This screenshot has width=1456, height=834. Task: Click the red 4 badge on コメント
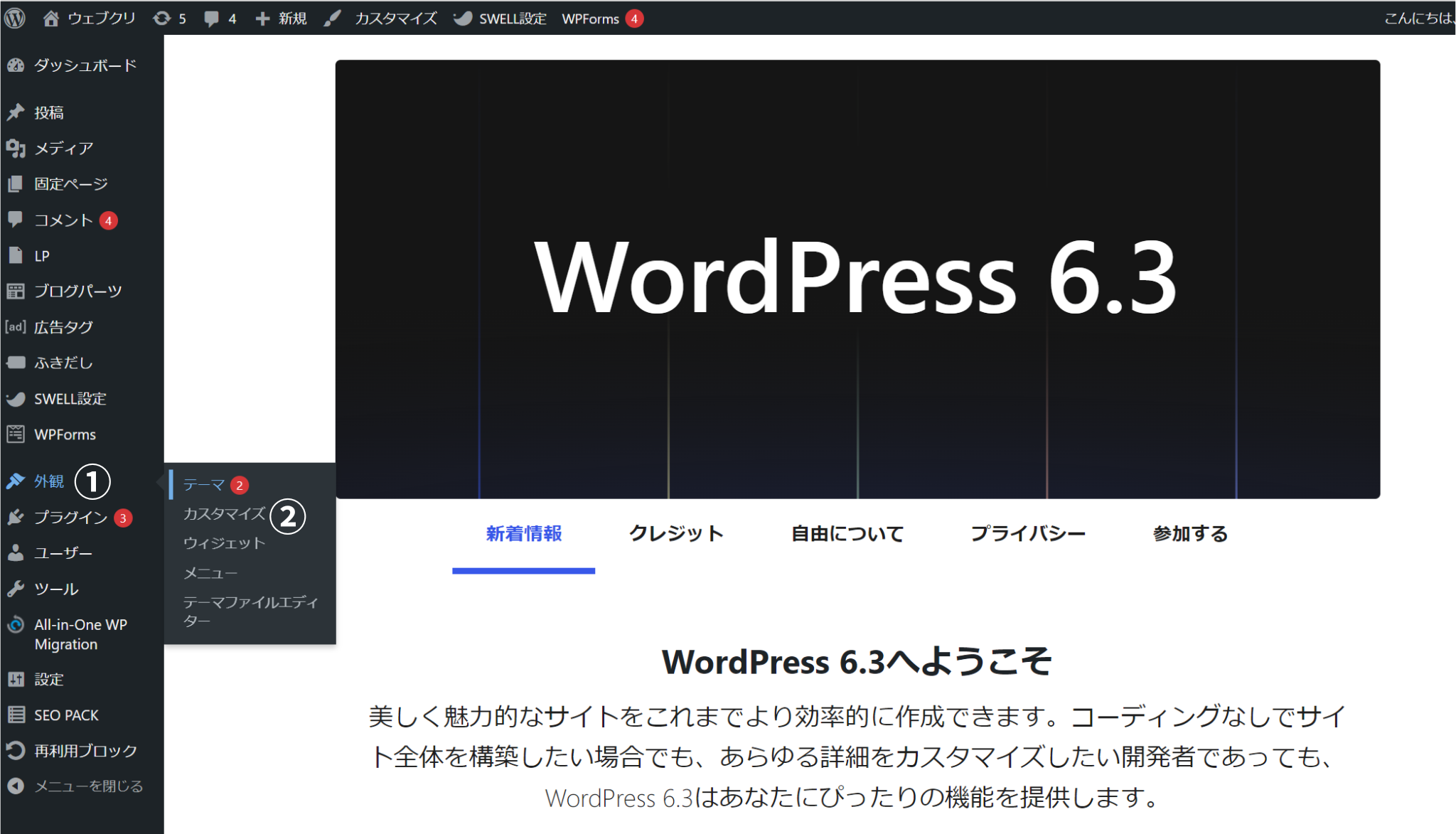[108, 220]
